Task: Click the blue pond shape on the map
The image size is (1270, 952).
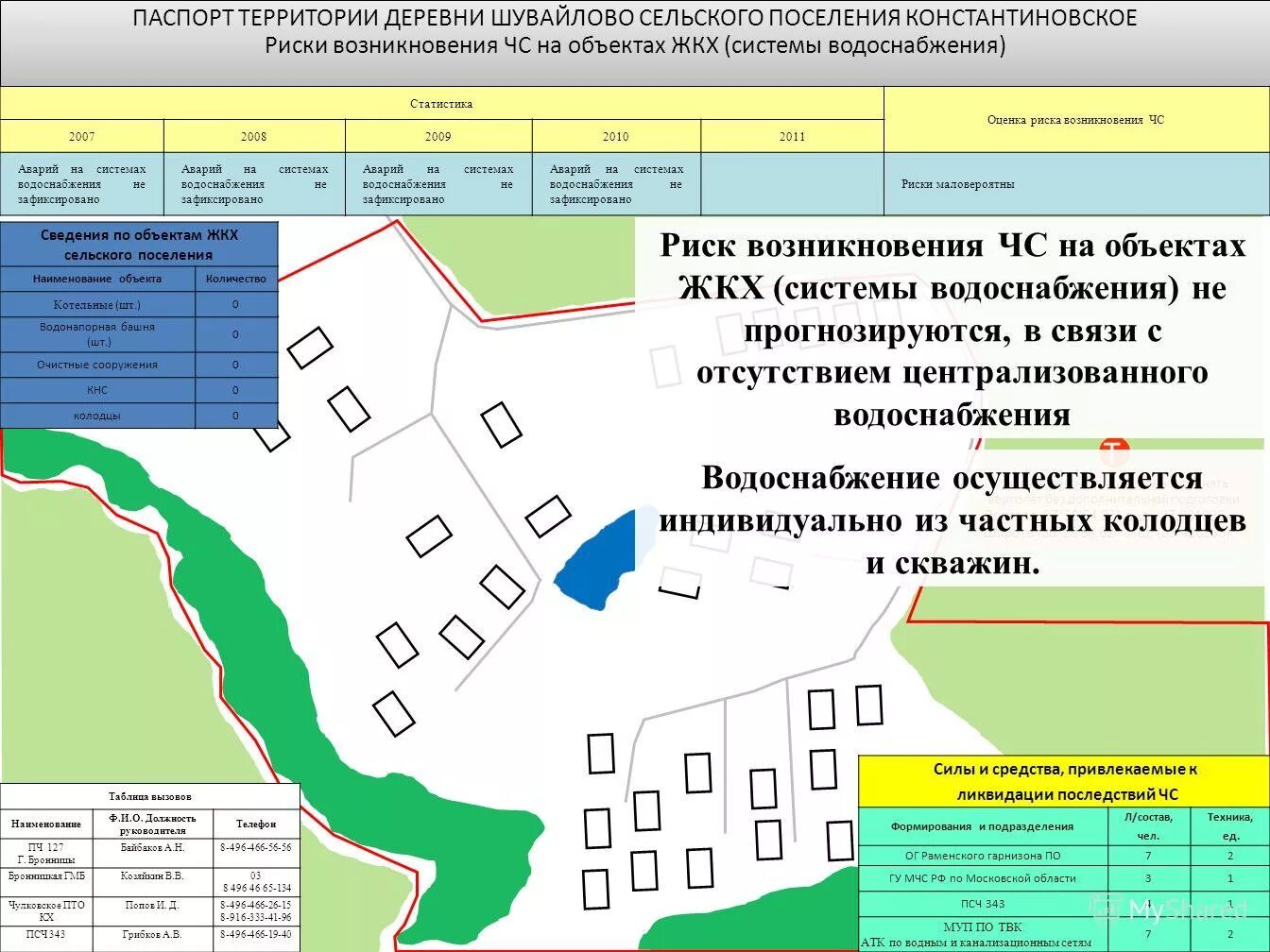Action: point(595,562)
